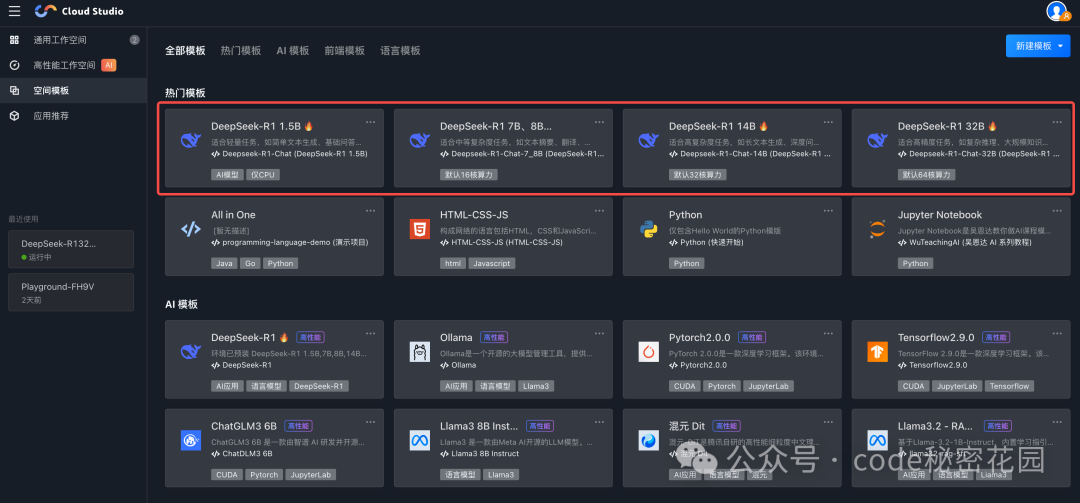This screenshot has width=1080, height=503.
Task: Open the ChatGLM3 6B template title
Action: (243, 426)
